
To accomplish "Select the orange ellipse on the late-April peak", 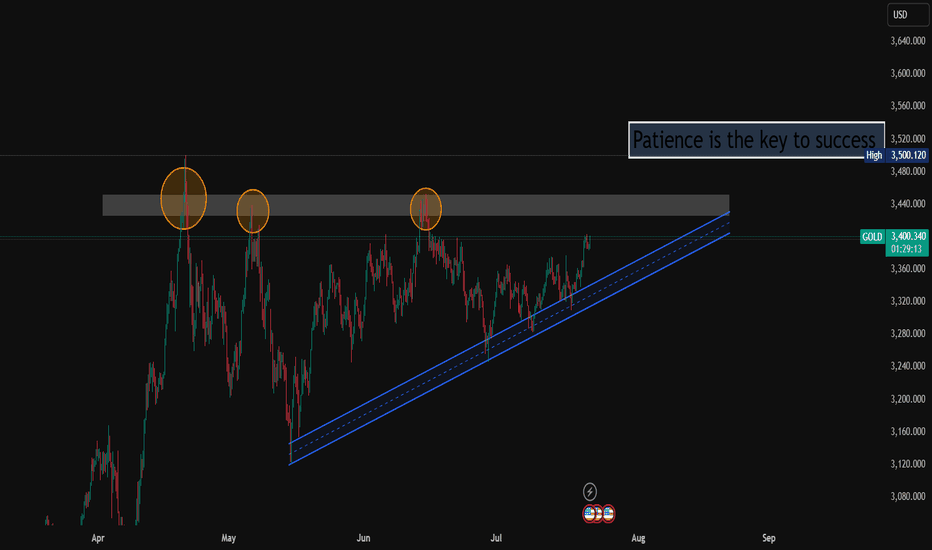I will point(184,199).
